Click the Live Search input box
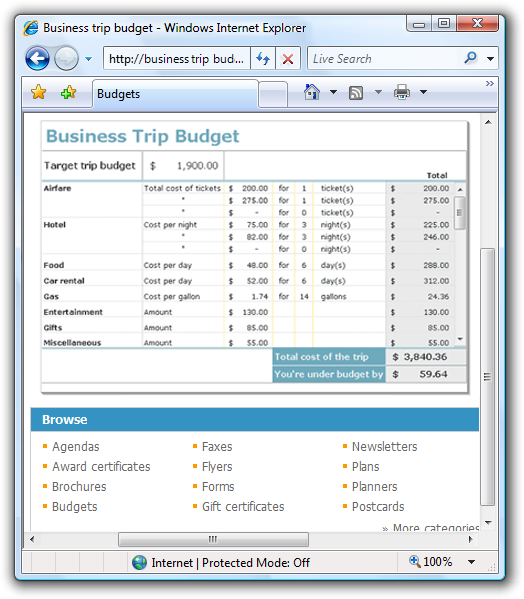 (x=382, y=58)
